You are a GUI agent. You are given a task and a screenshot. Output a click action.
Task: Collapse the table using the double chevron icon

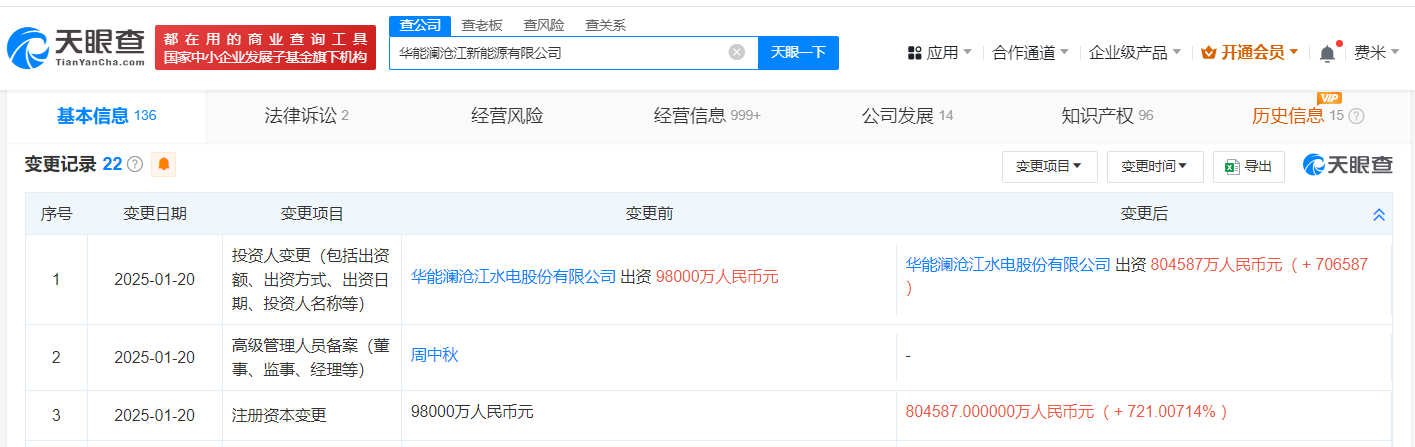pyautogui.click(x=1378, y=215)
